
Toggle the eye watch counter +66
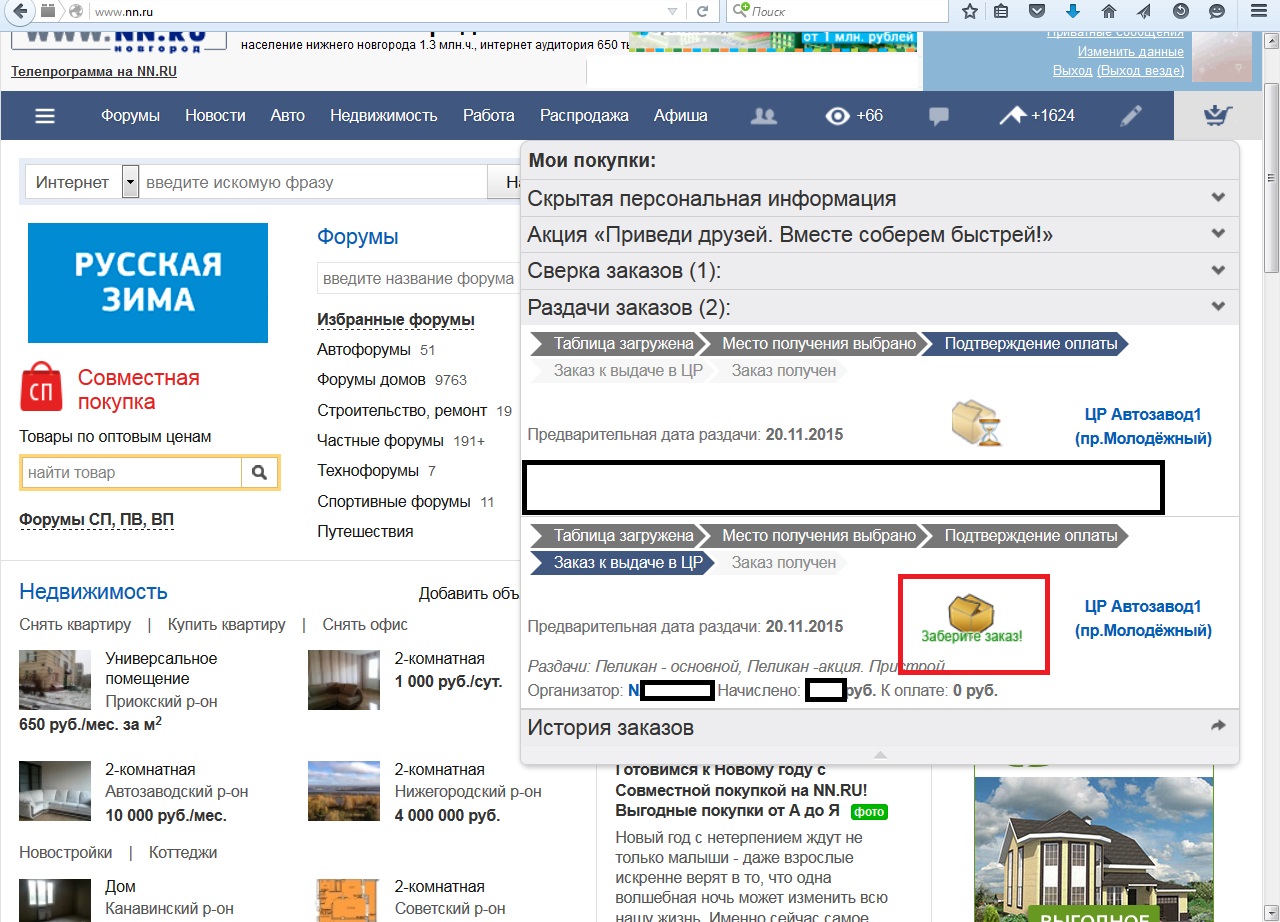[x=854, y=116]
